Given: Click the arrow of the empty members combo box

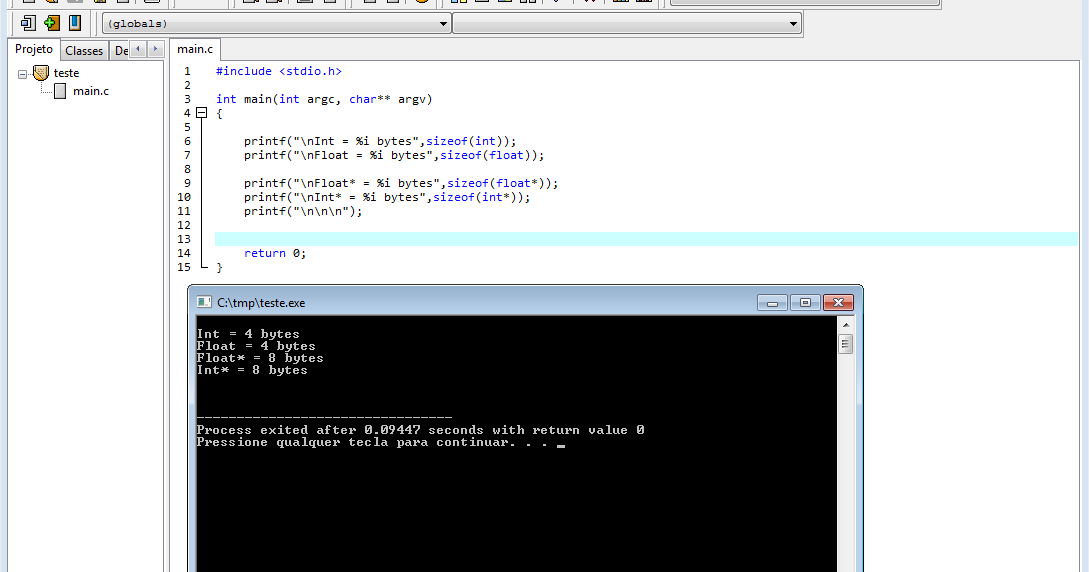Looking at the screenshot, I should [x=793, y=24].
